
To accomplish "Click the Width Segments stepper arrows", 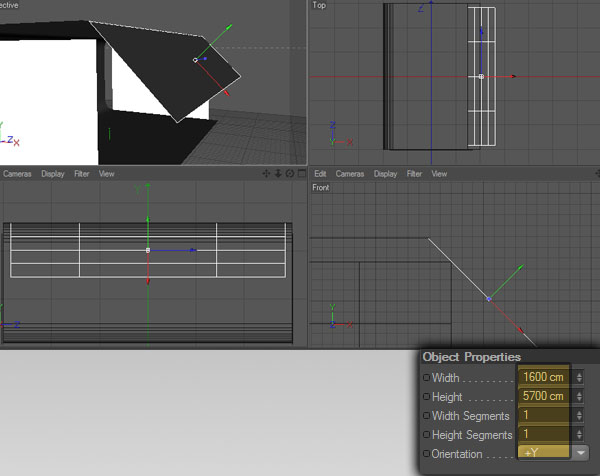I will click(579, 415).
